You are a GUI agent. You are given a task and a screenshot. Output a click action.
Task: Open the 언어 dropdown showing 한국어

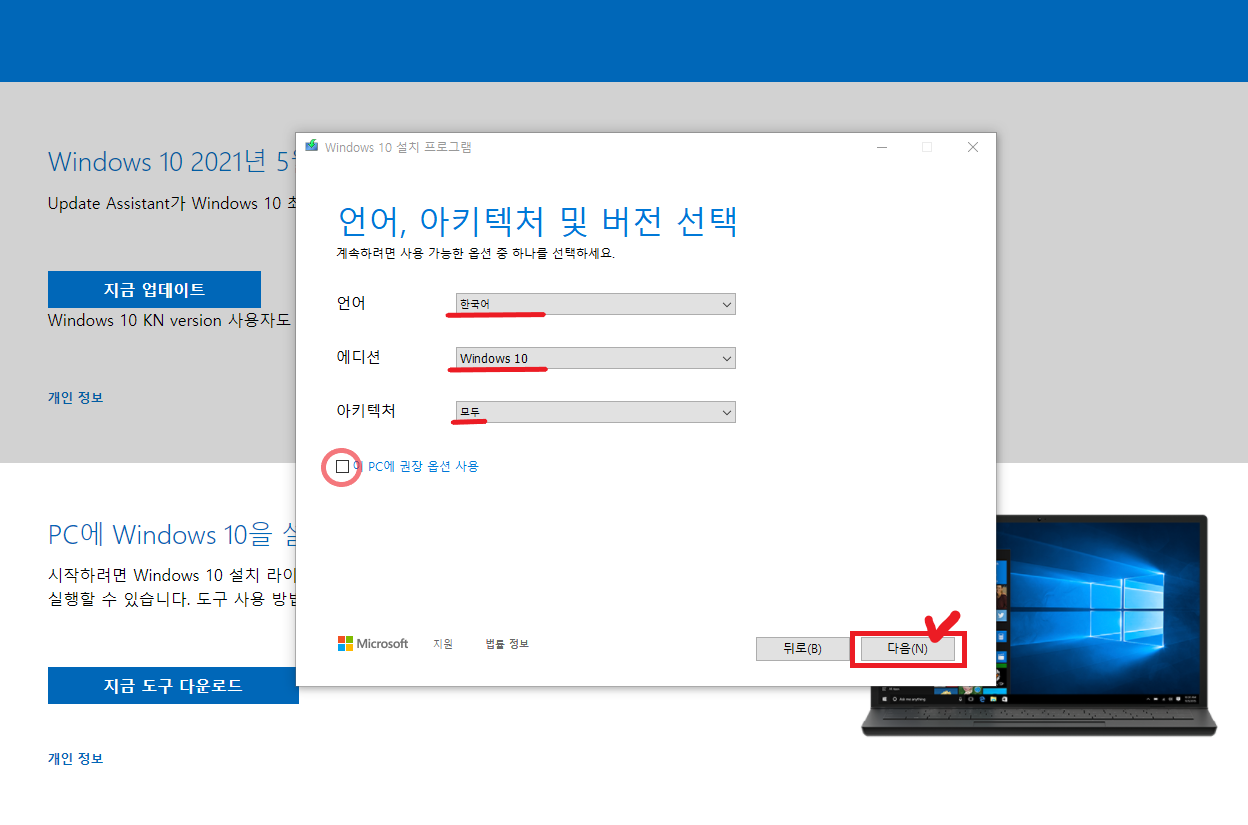(x=595, y=304)
